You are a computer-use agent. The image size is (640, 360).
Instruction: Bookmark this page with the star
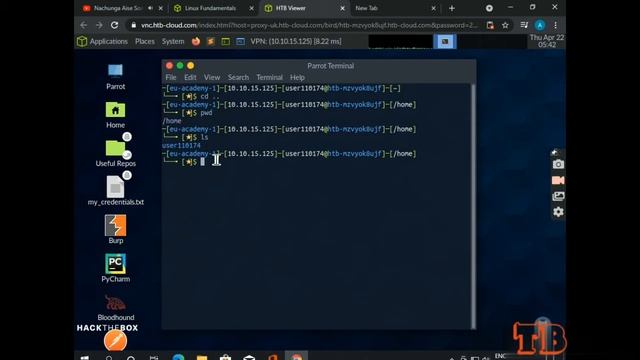pyautogui.click(x=505, y=25)
